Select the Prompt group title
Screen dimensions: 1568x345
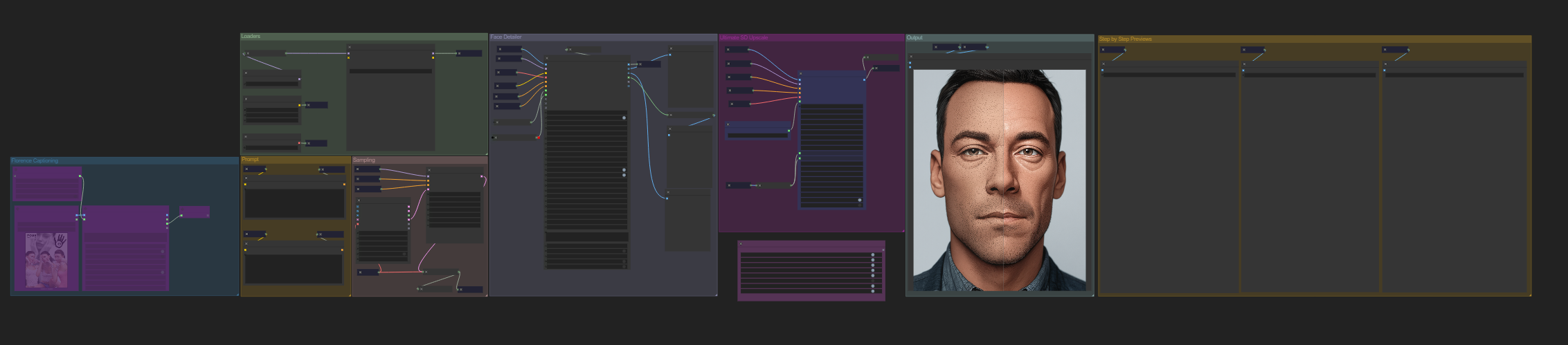pyautogui.click(x=250, y=160)
